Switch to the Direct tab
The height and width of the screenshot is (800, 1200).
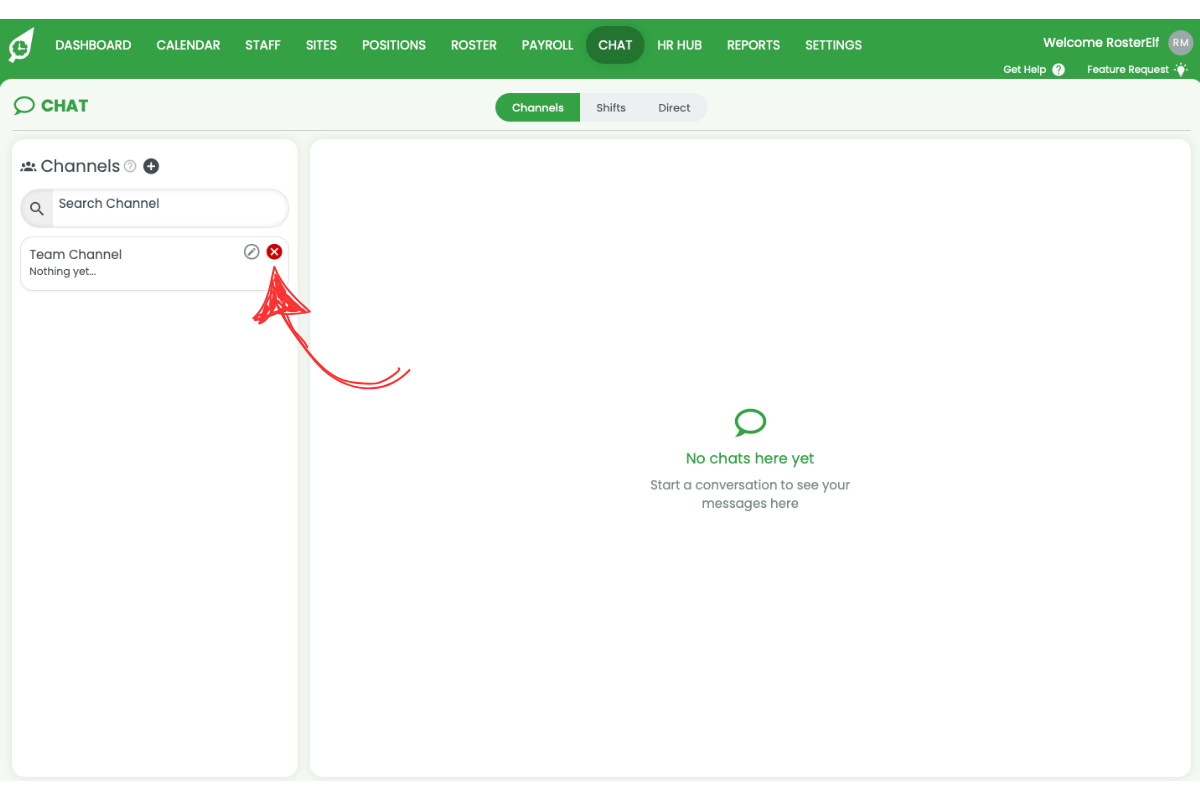click(674, 108)
